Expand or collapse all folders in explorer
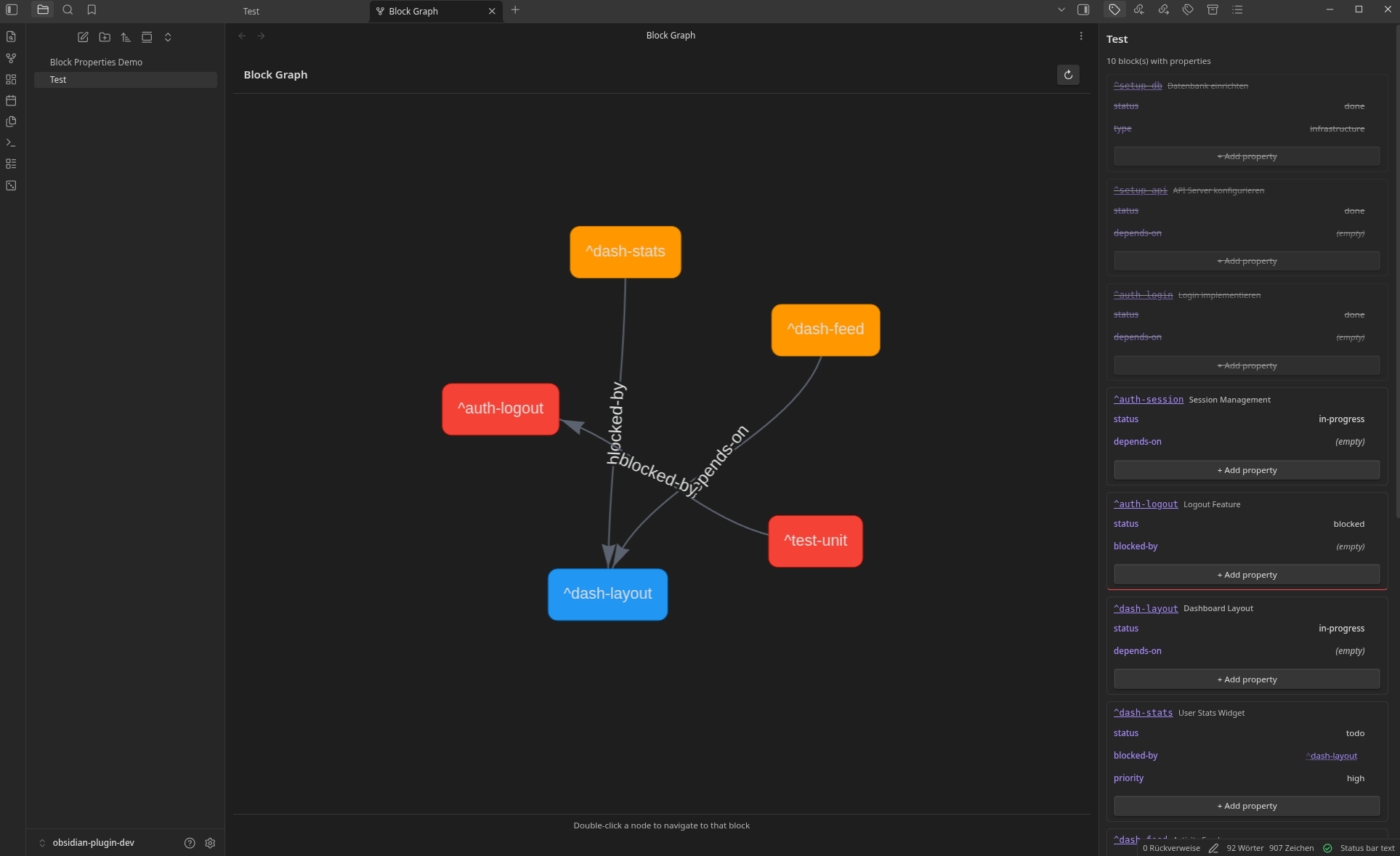The width and height of the screenshot is (1400, 856). 168,37
